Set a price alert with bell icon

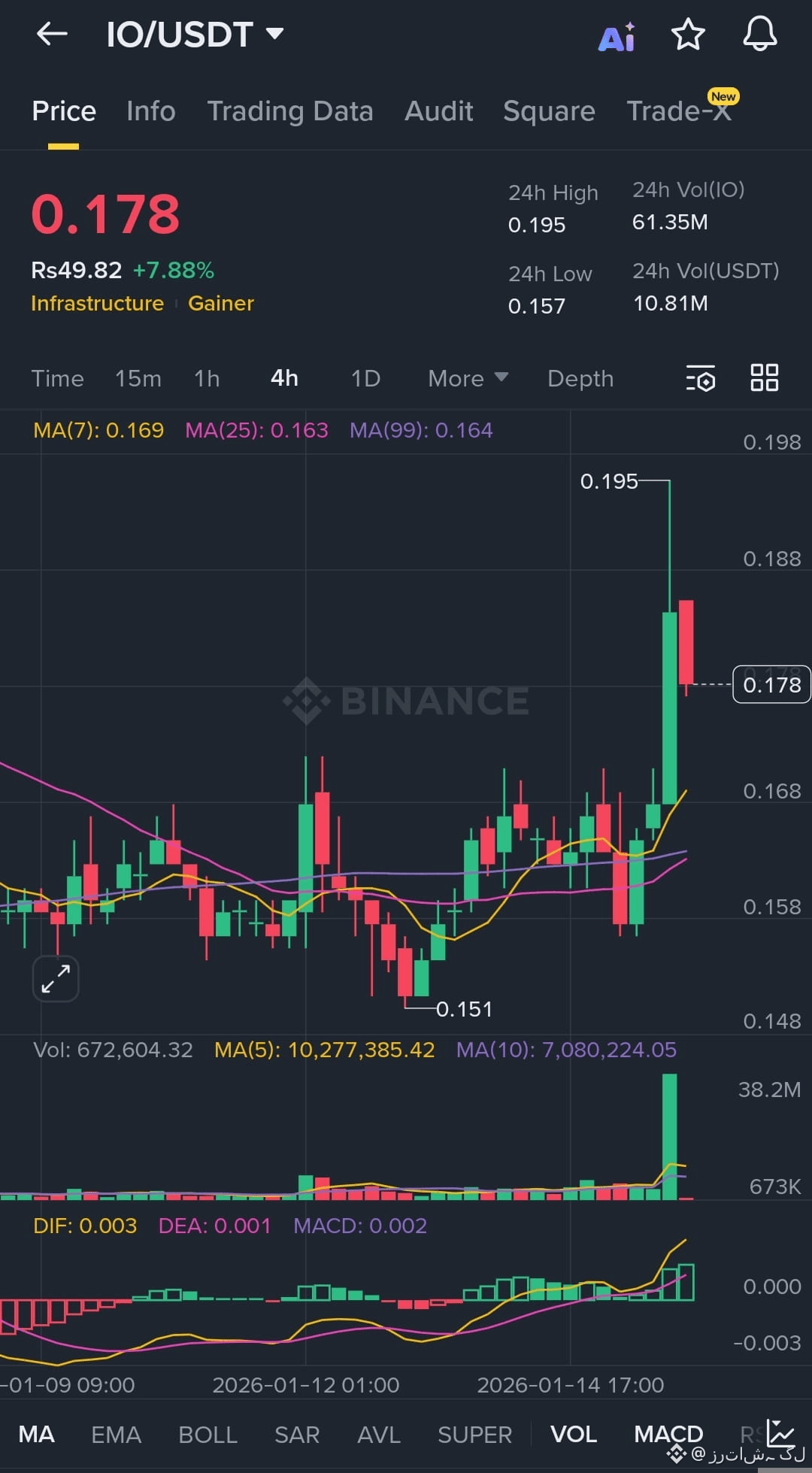coord(760,35)
